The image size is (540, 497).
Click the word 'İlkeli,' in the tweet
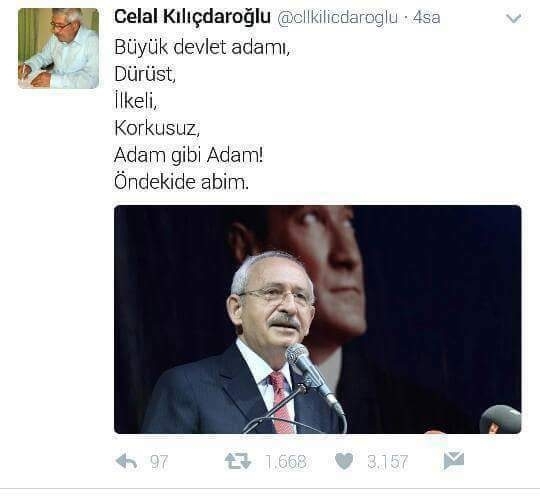(x=136, y=101)
